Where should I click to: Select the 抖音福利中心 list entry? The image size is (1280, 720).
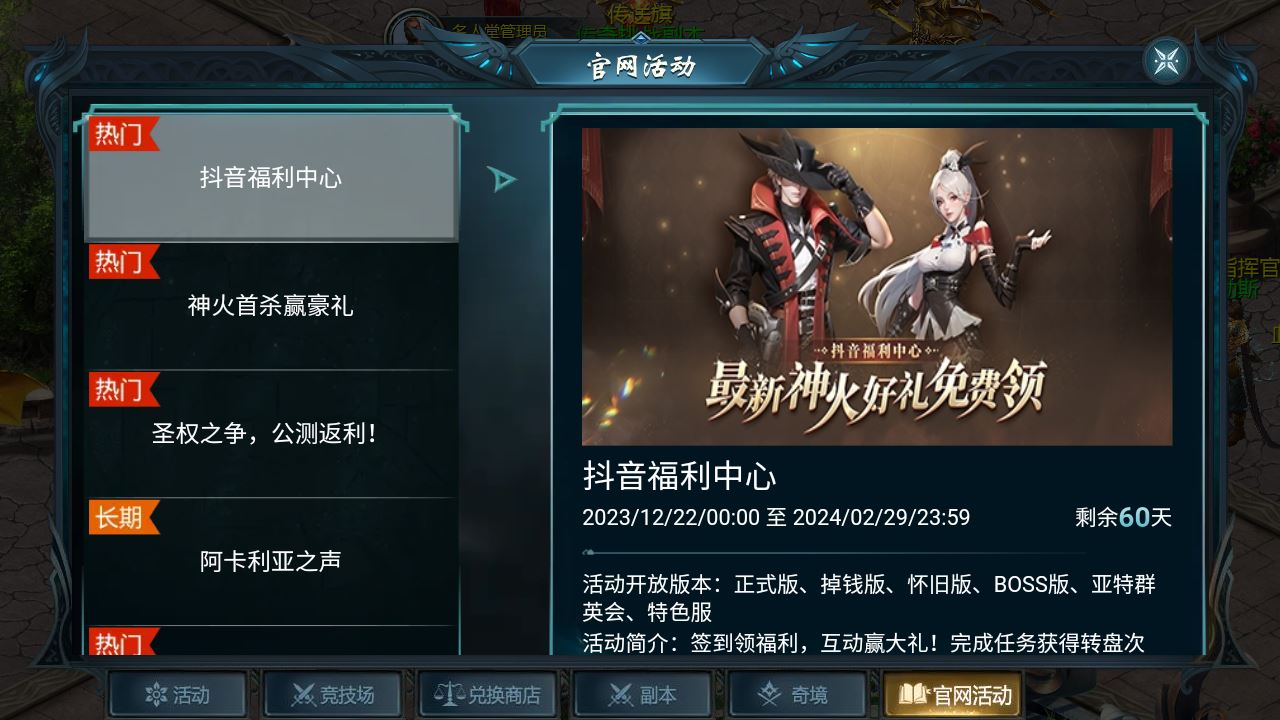pos(271,178)
